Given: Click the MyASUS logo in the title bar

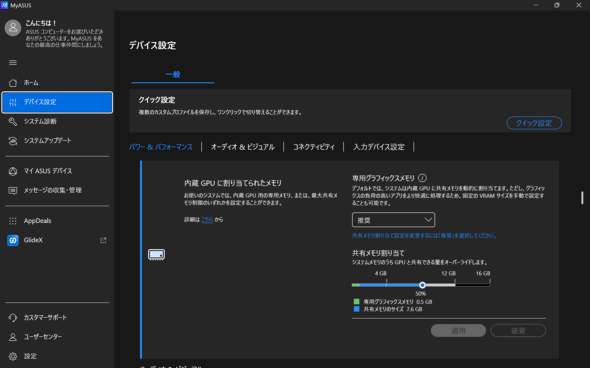Looking at the screenshot, I should [4, 5].
